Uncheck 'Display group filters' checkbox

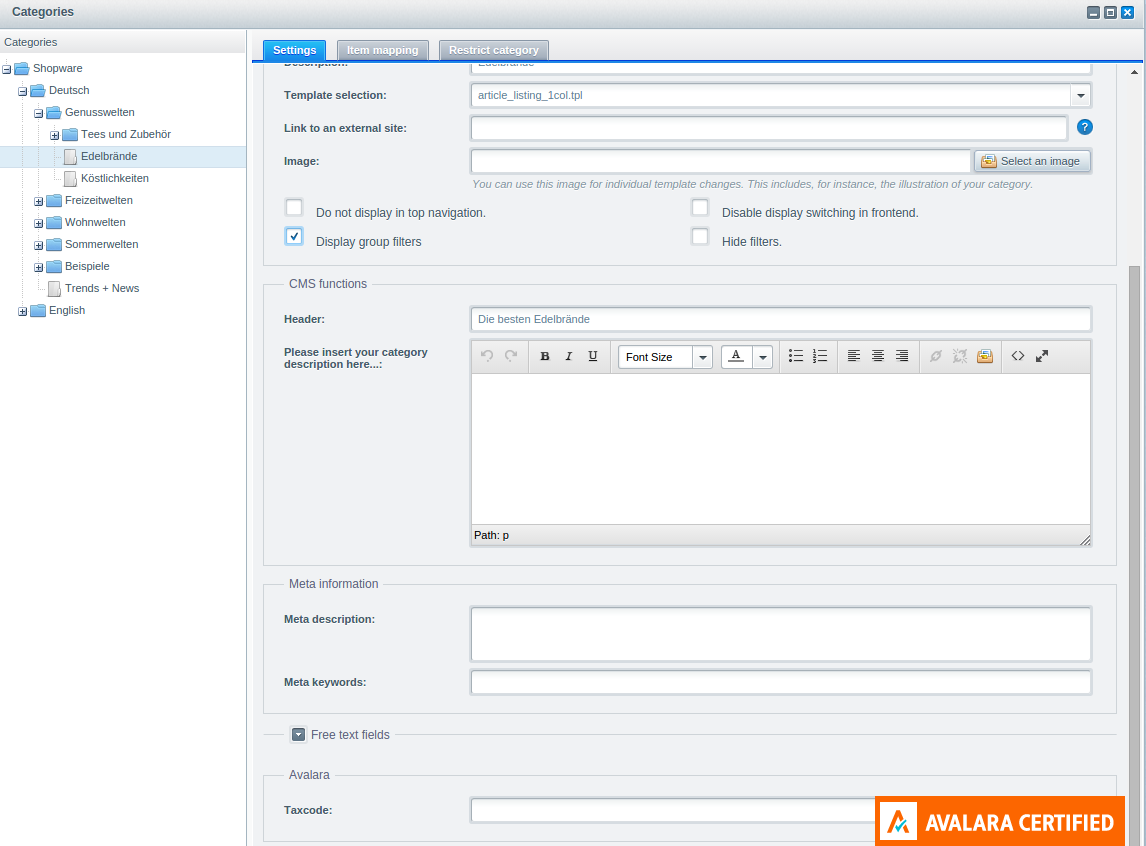tap(294, 237)
